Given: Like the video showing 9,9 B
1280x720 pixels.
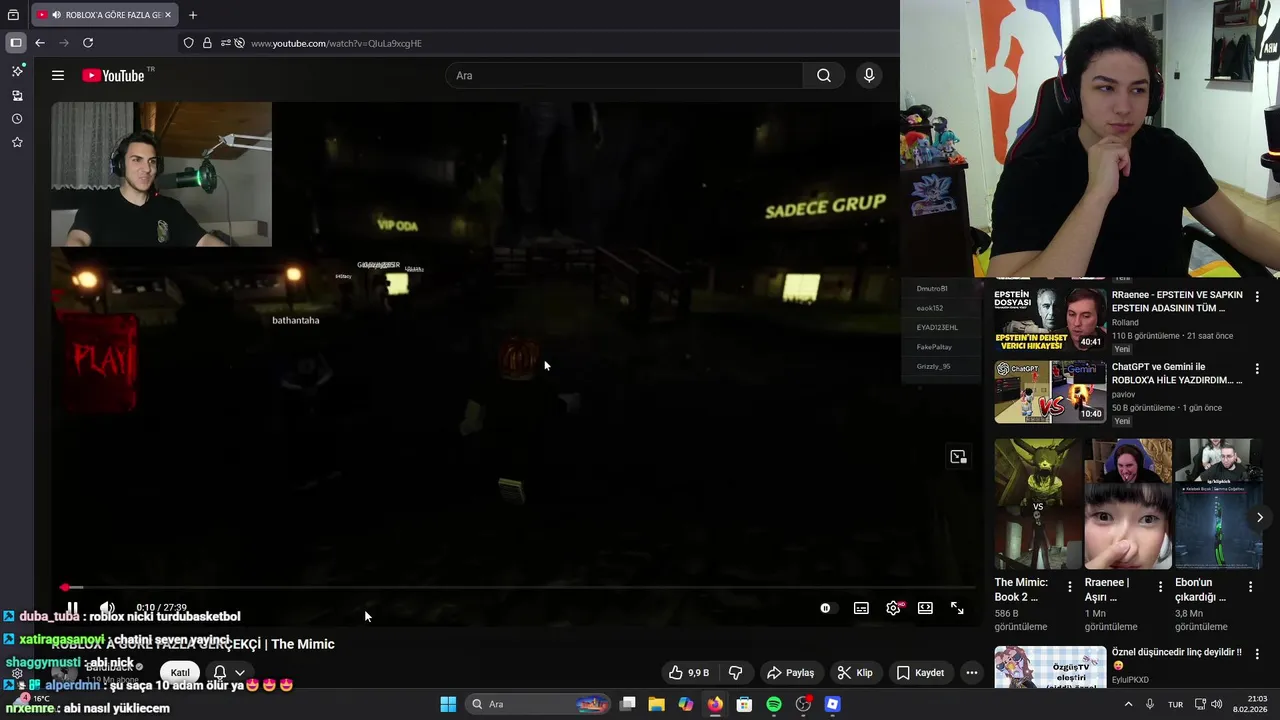Looking at the screenshot, I should (688, 673).
